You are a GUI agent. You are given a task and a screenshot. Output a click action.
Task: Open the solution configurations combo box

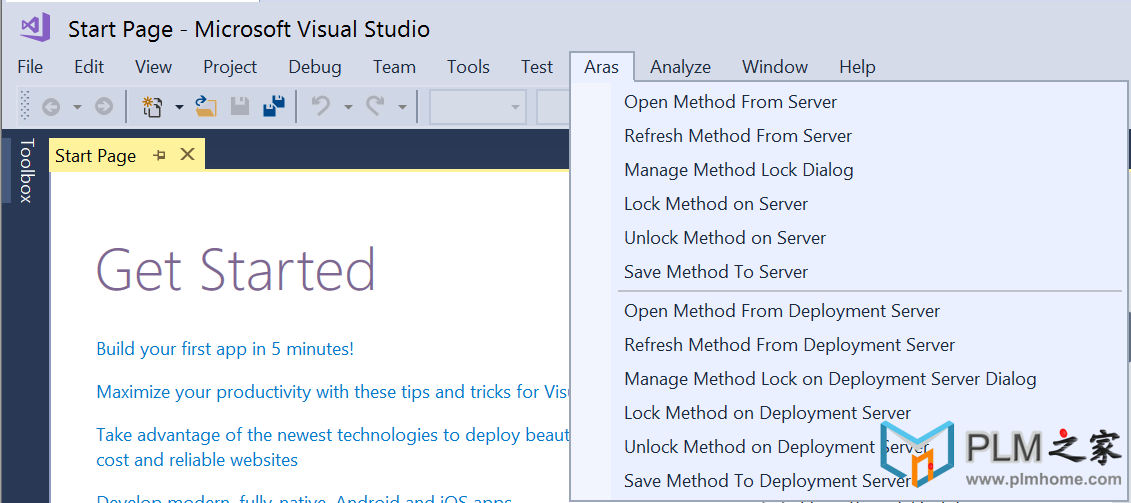point(478,108)
